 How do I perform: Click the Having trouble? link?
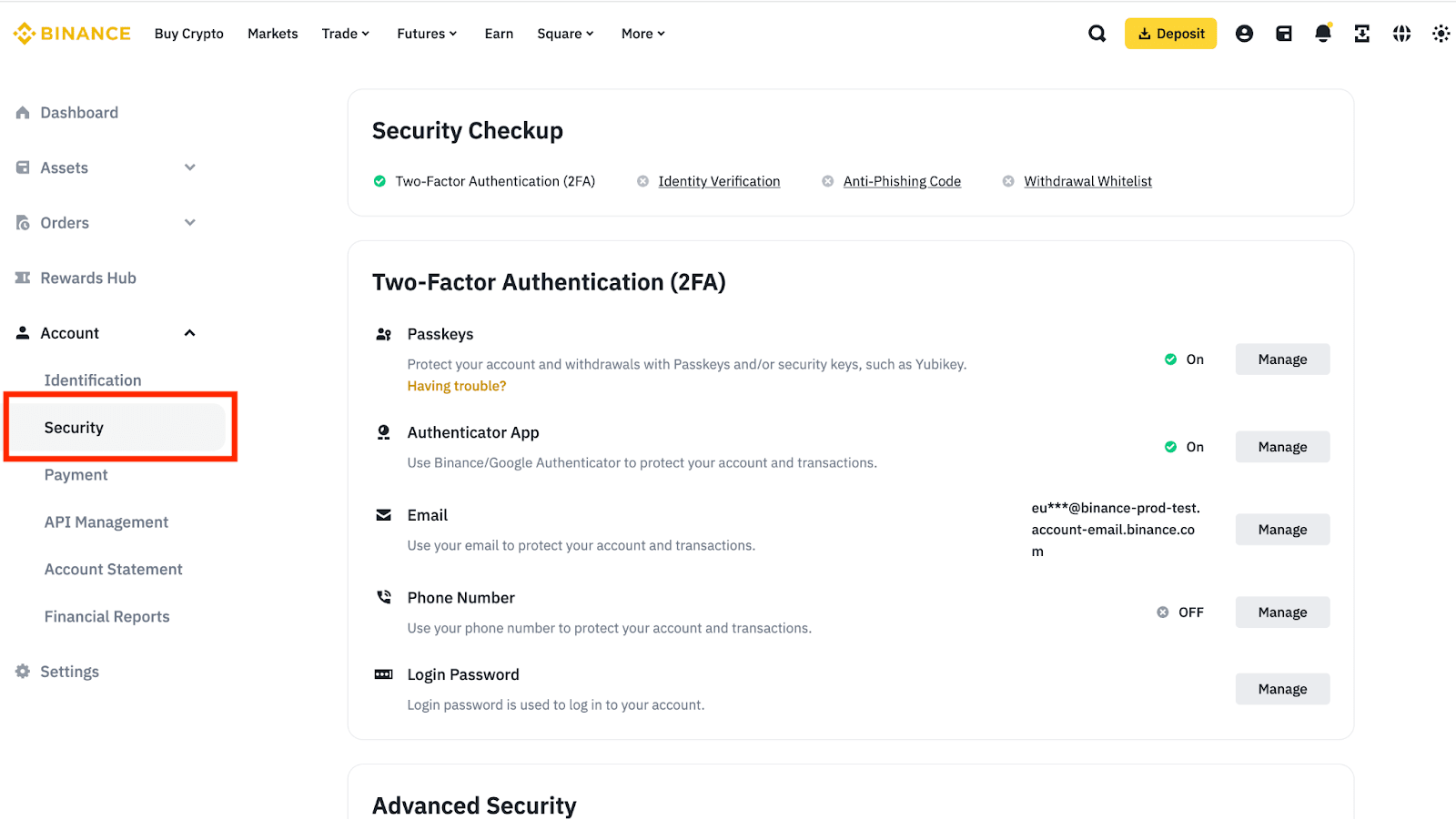click(457, 386)
